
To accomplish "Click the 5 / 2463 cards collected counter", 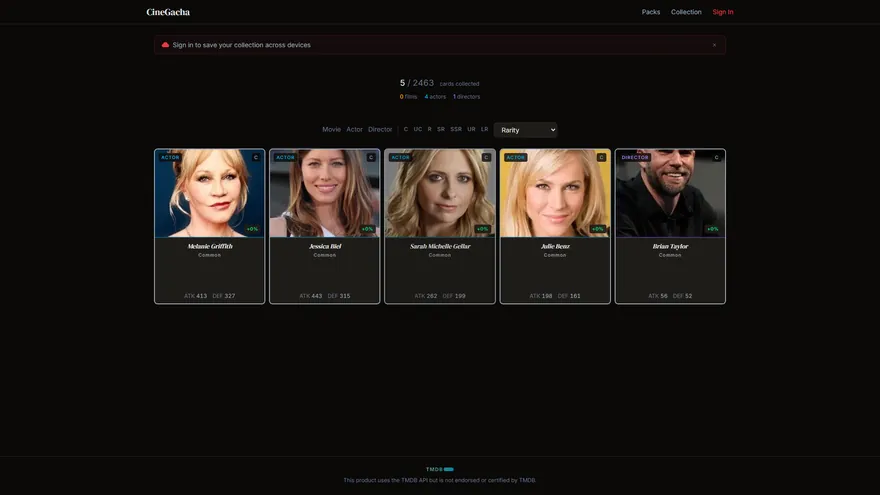I will click(439, 83).
